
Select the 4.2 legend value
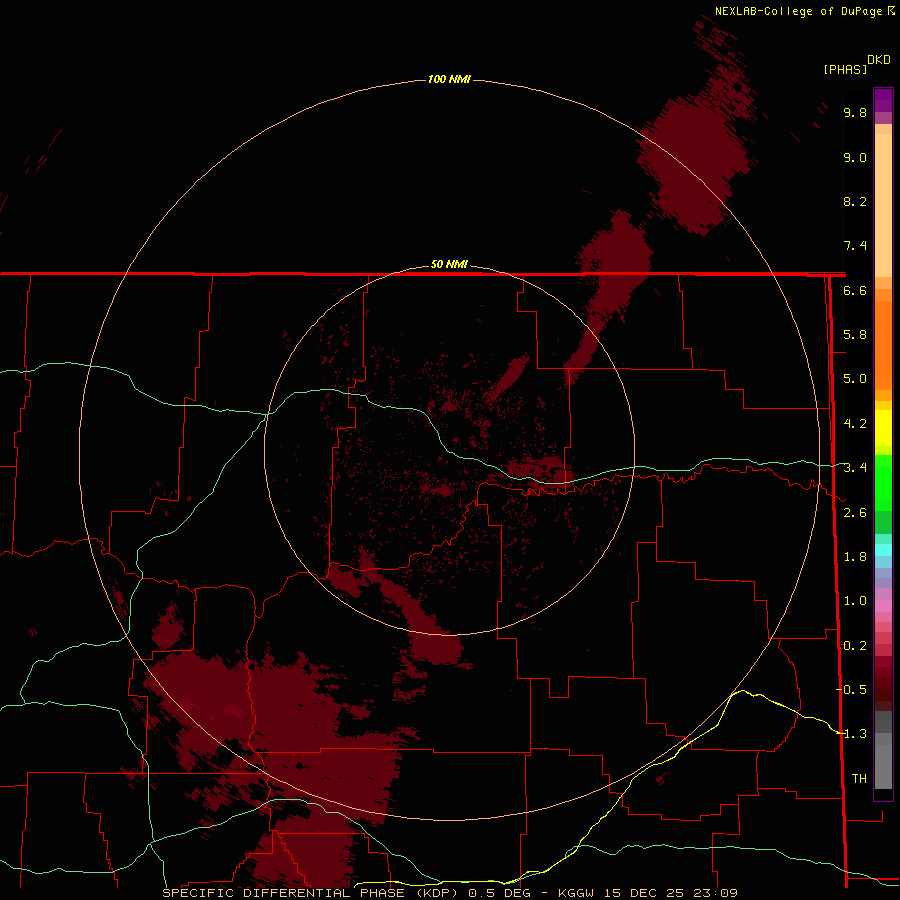tap(855, 424)
